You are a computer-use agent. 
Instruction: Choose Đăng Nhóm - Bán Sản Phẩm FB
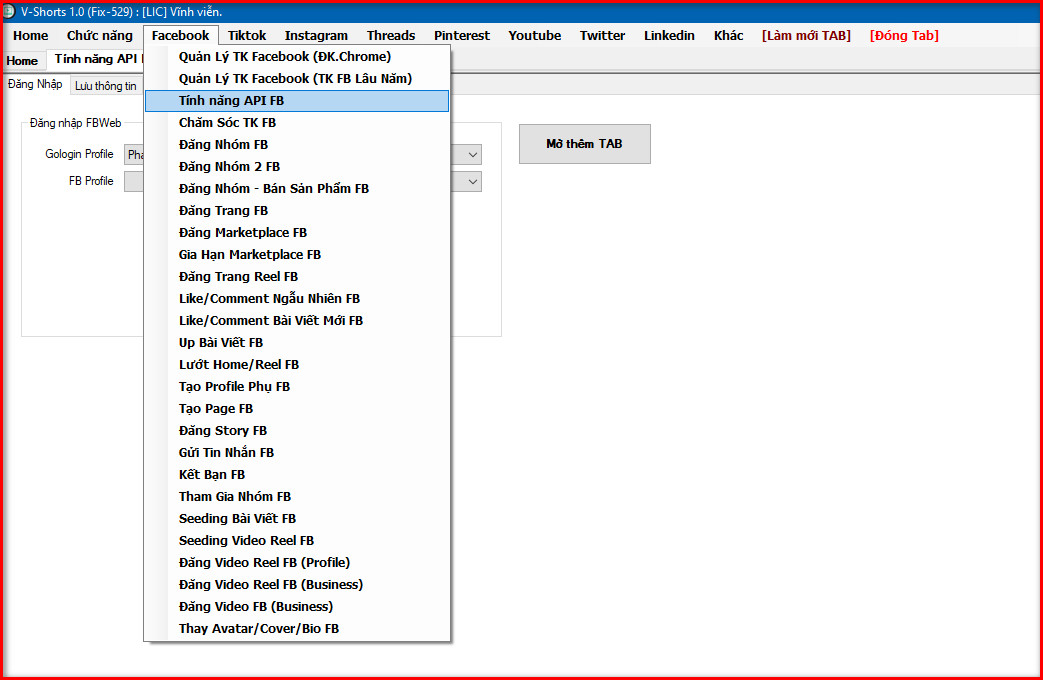point(297,188)
